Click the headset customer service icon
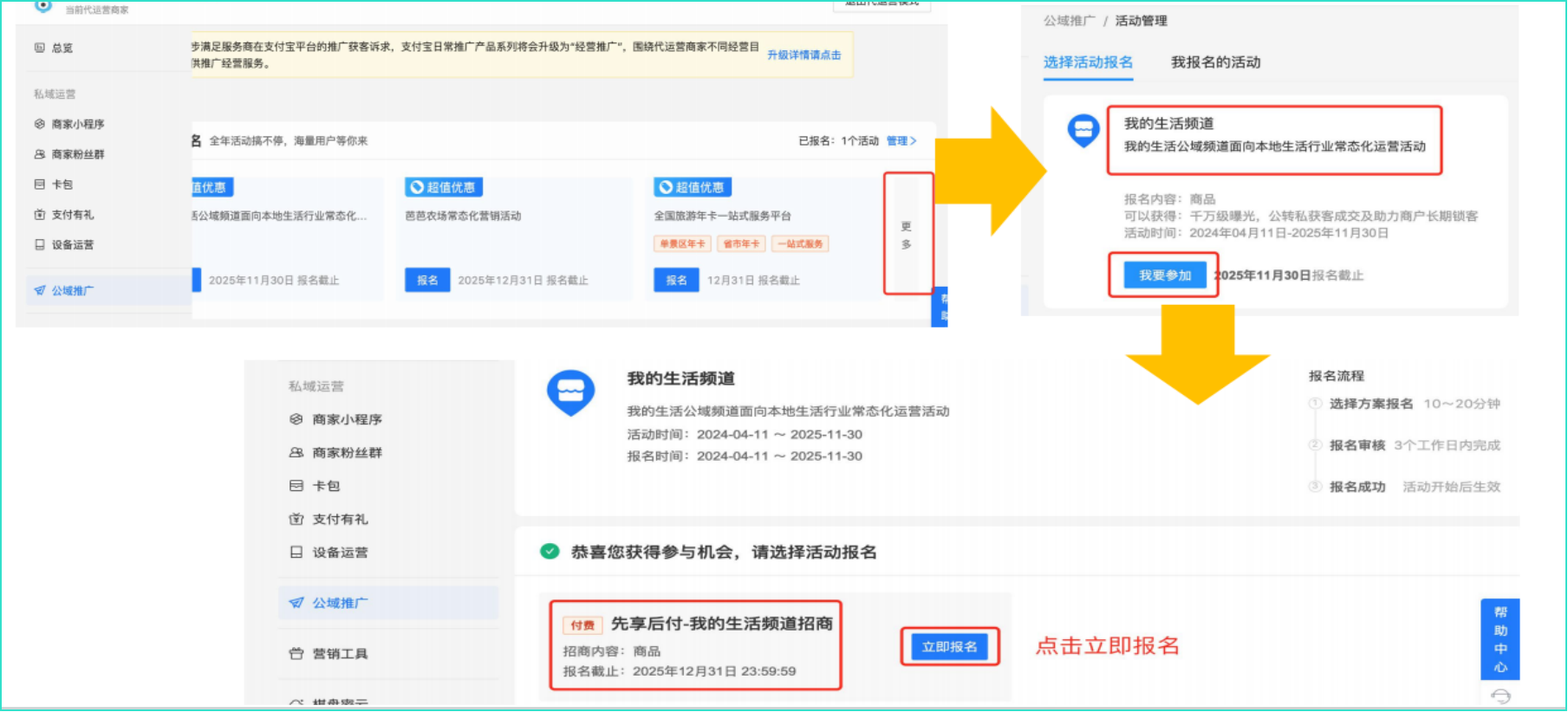Image resolution: width=1568 pixels, height=712 pixels. (x=1500, y=696)
